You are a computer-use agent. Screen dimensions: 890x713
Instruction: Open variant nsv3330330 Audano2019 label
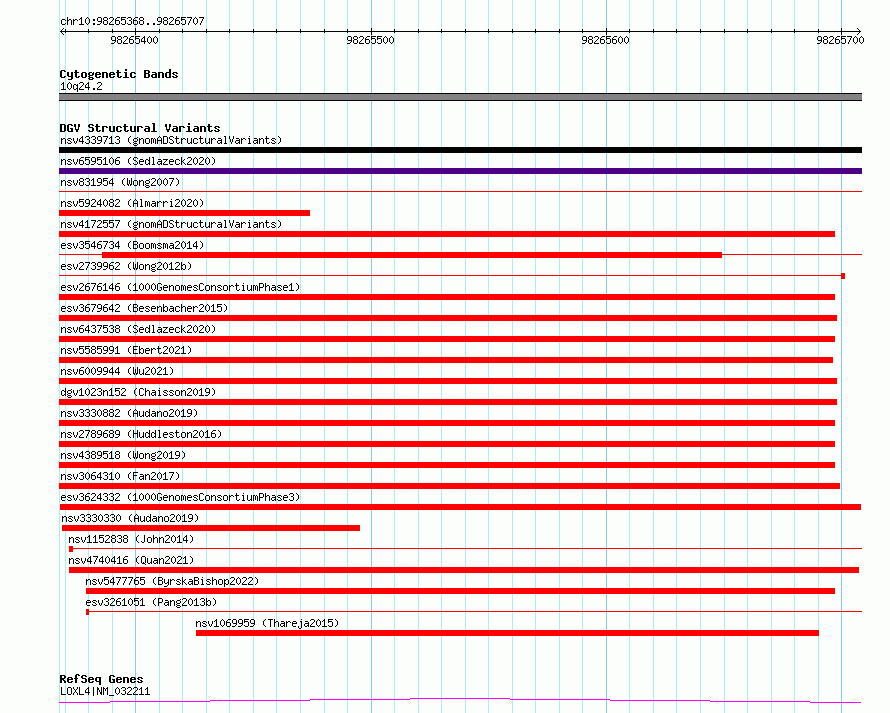tap(130, 518)
